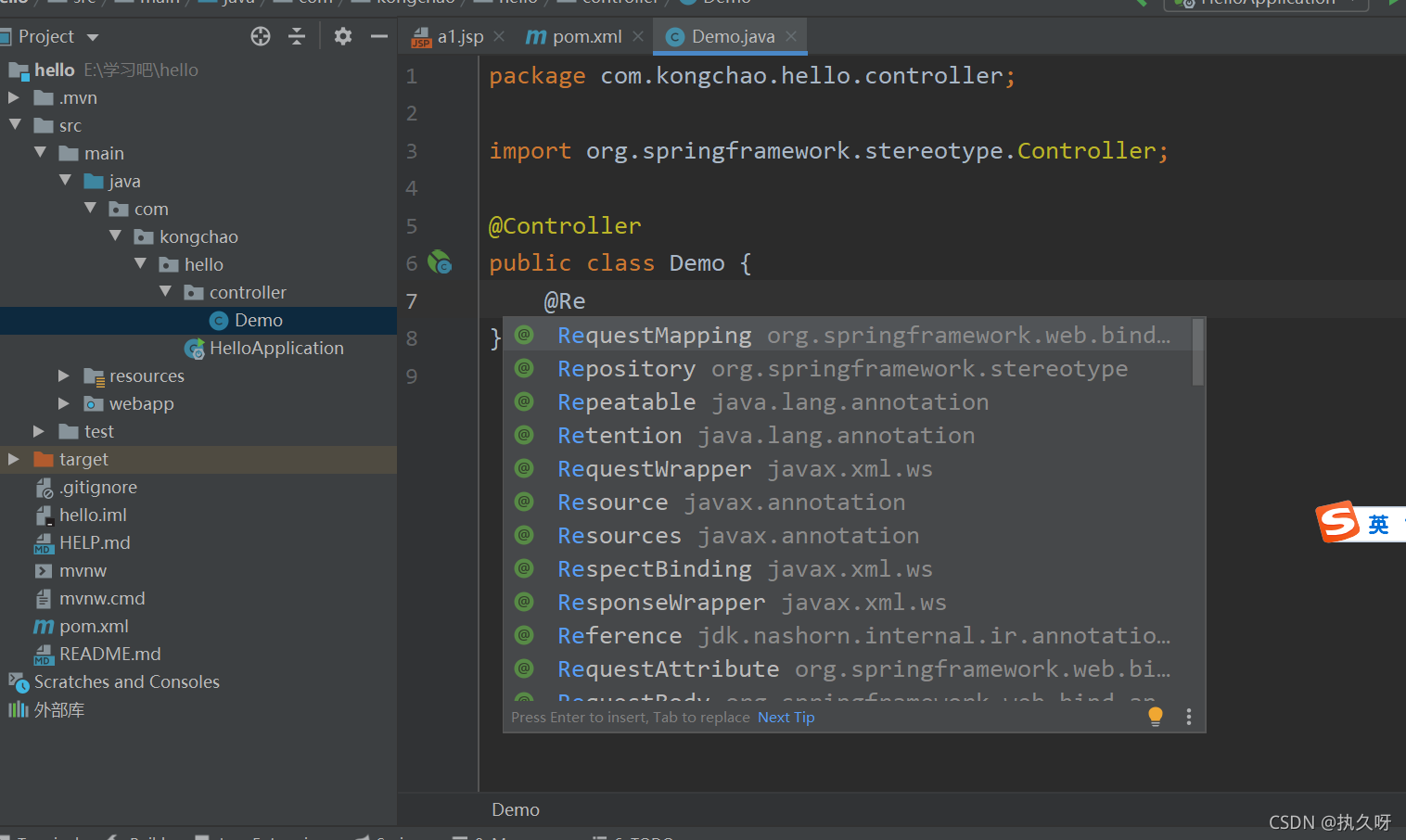
Task: Close the pom.xml editor tab
Action: click(638, 36)
